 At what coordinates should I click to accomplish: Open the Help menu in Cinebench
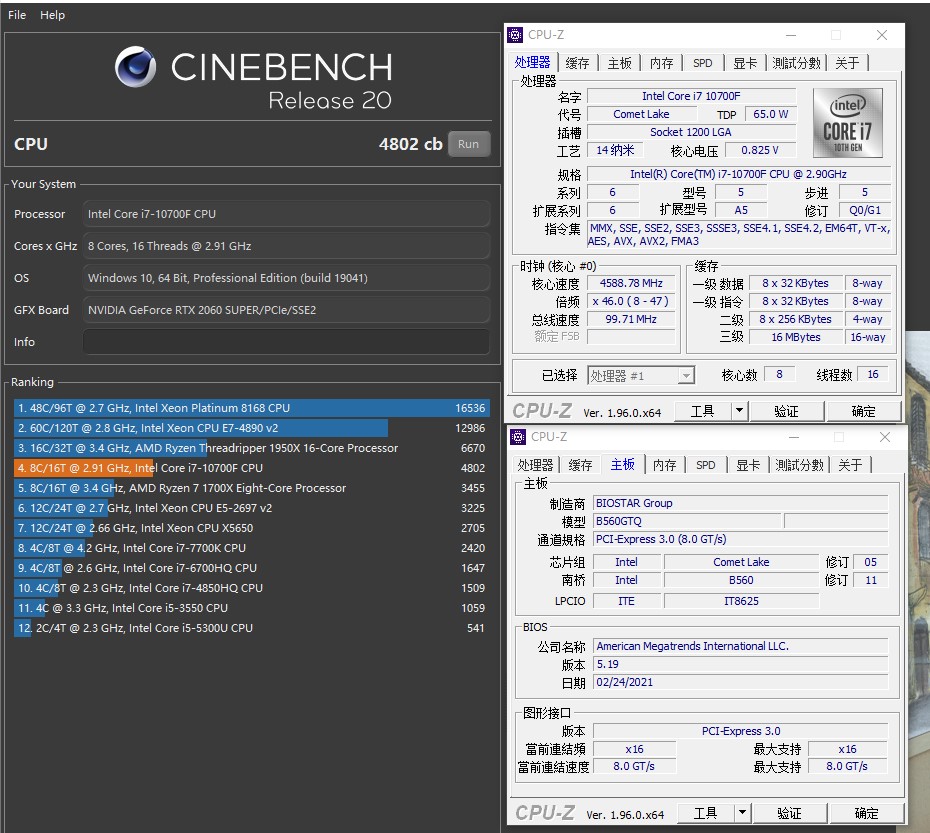(x=52, y=15)
